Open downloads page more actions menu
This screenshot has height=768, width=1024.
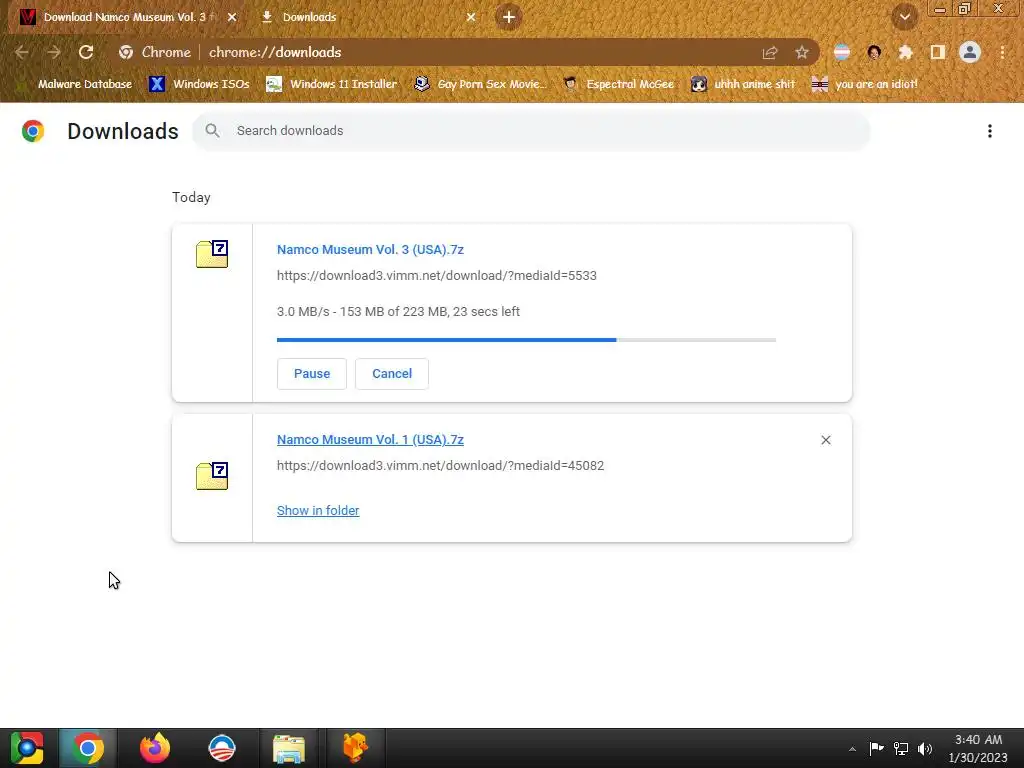coord(990,131)
